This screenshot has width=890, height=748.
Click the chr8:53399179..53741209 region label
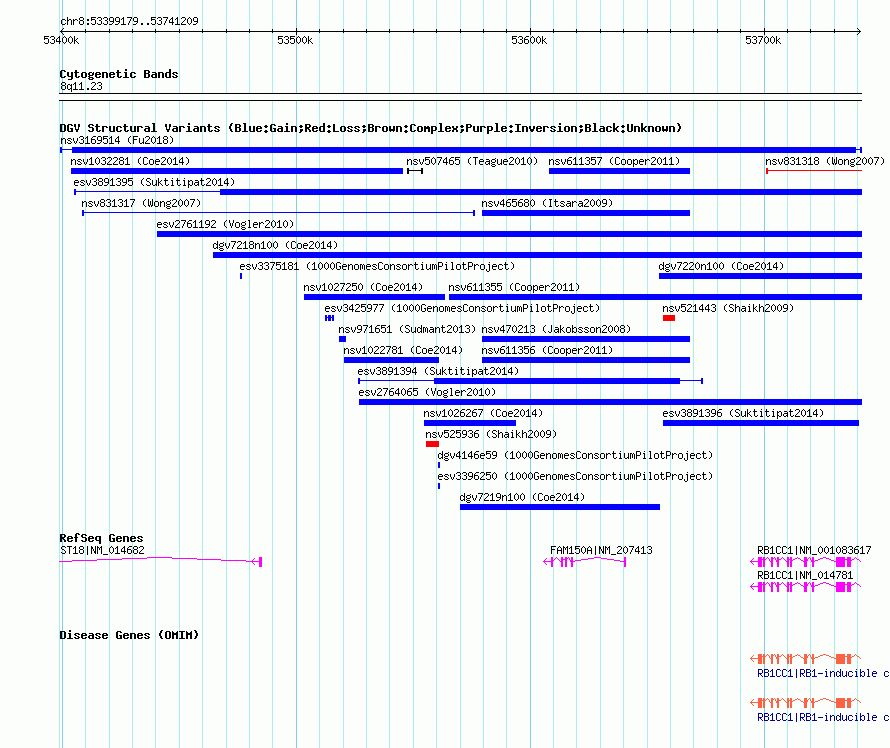coord(129,21)
